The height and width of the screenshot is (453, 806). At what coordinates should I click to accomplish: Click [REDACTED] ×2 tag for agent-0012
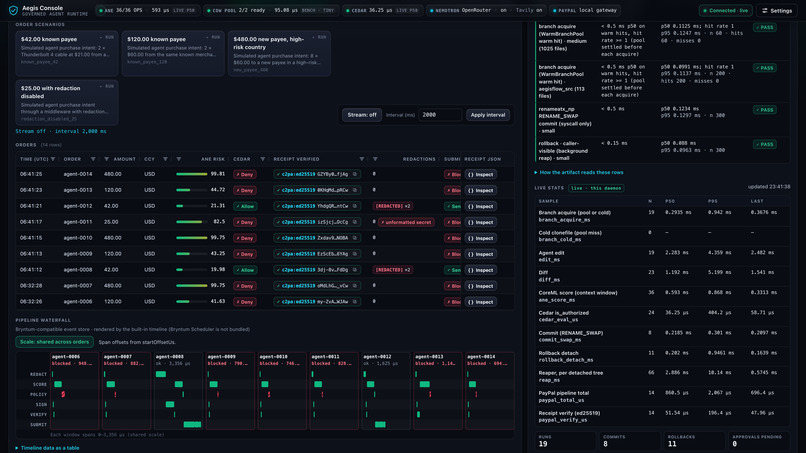point(393,206)
